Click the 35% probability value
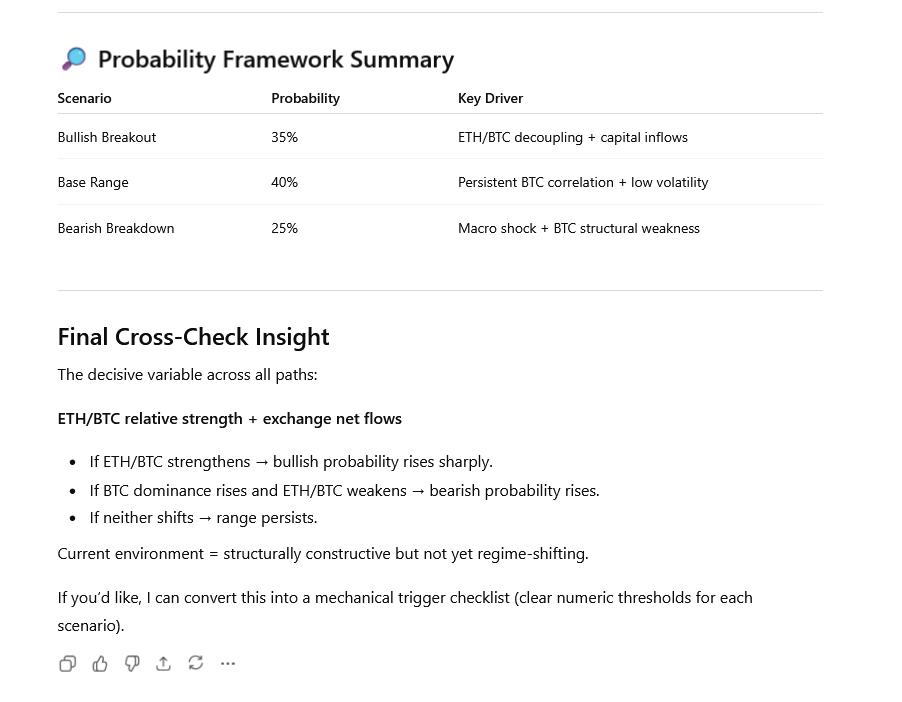 point(284,137)
